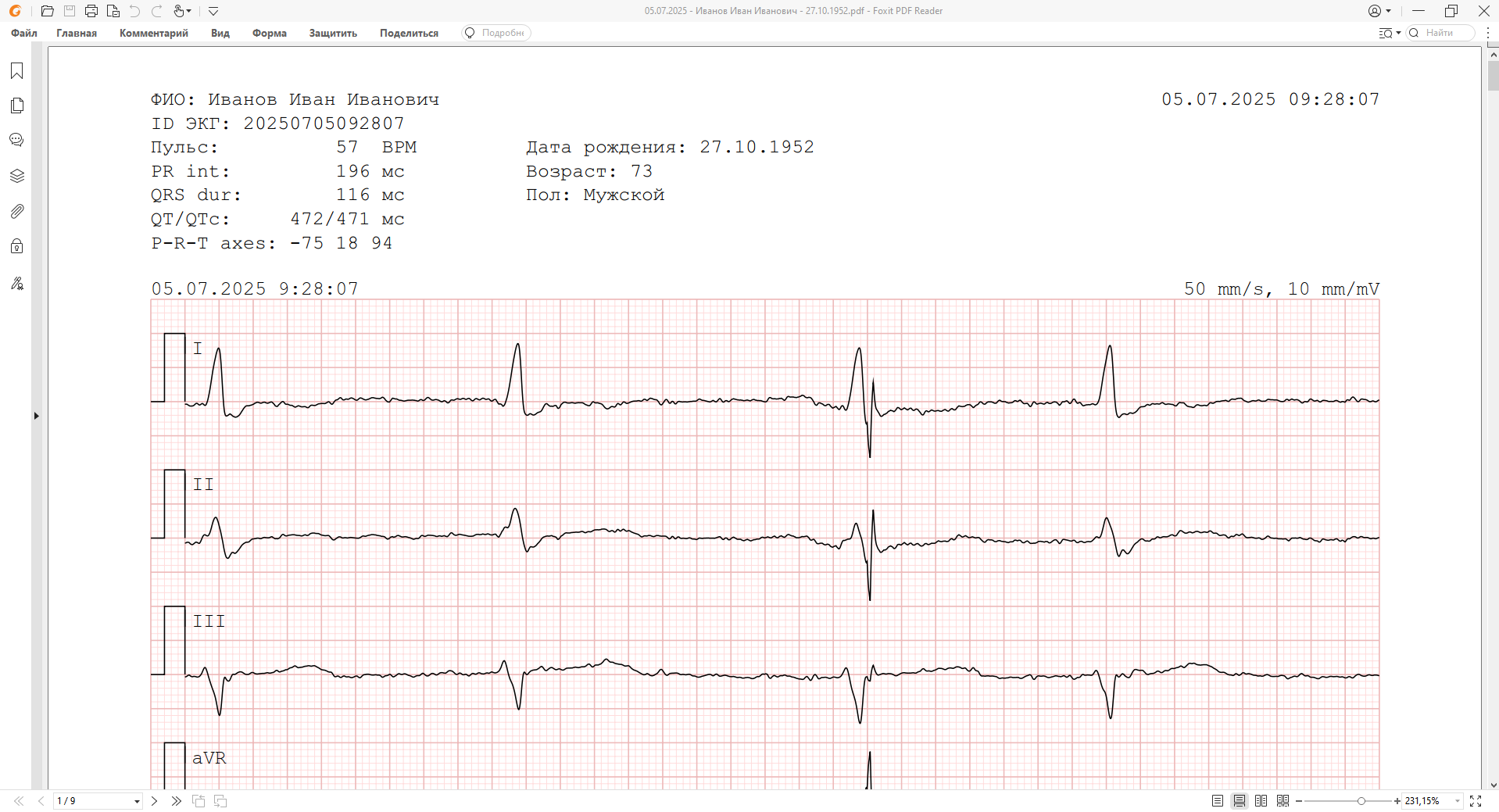Open a file with the folder icon
Viewport: 1499px width, 812px height.
click(x=48, y=11)
